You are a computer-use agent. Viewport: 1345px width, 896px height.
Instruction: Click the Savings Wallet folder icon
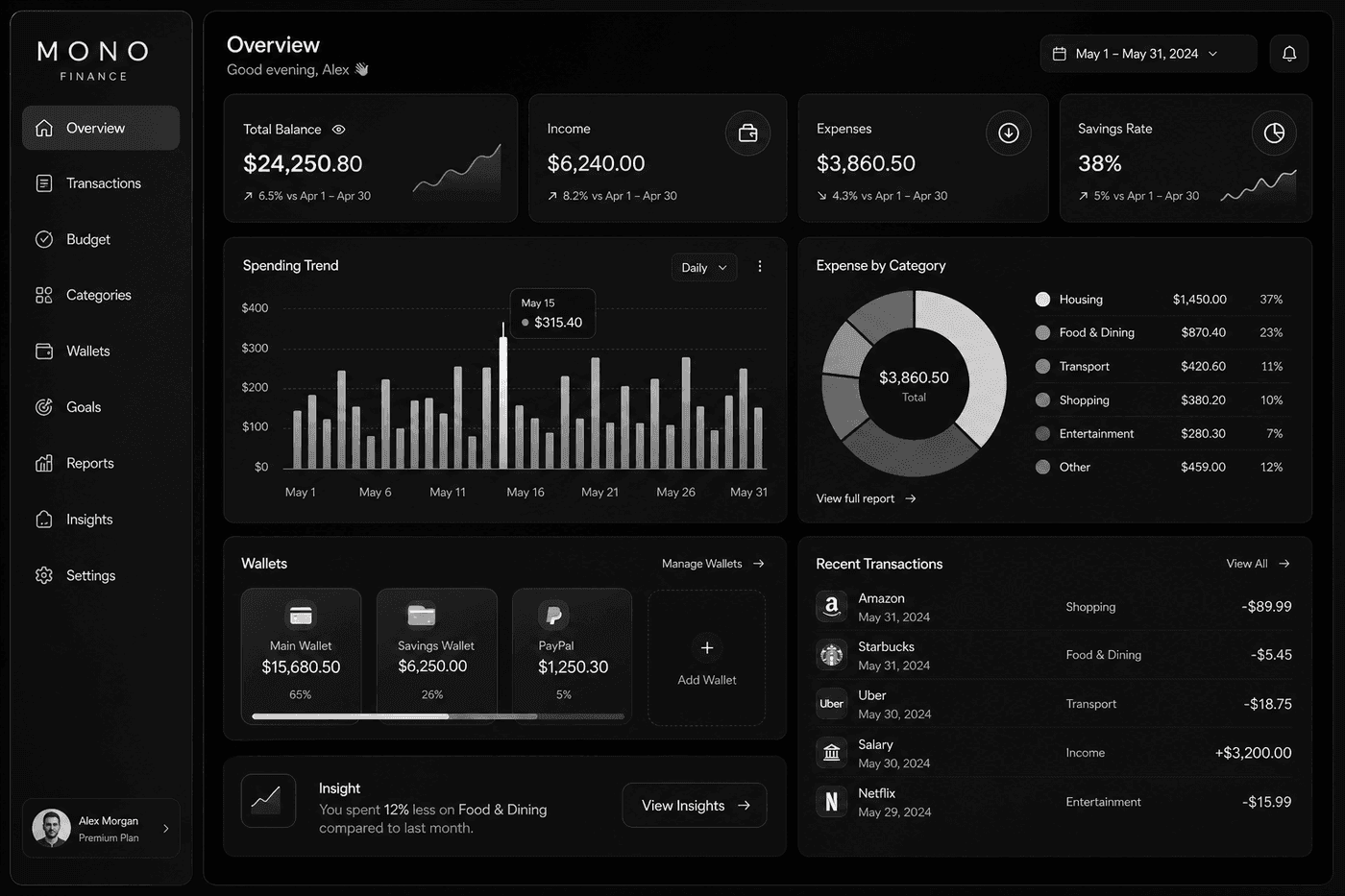click(x=422, y=615)
